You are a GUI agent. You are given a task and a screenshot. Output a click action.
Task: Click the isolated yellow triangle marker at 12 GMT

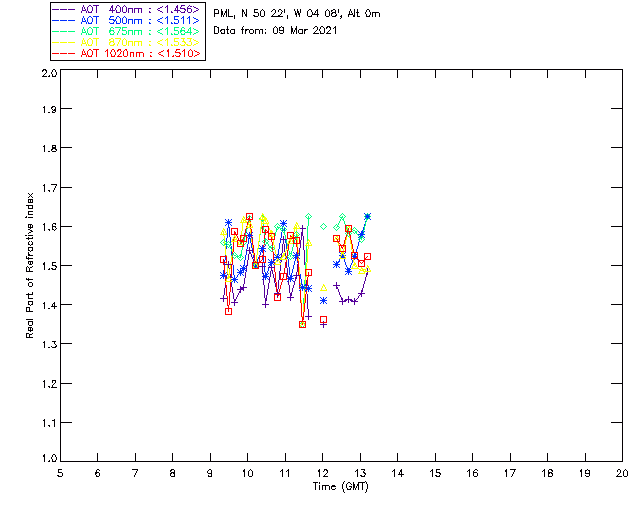tap(324, 288)
